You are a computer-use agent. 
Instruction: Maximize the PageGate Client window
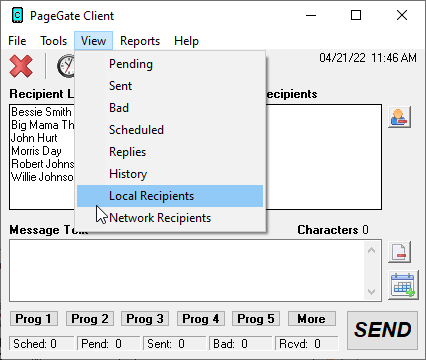[x=356, y=15]
